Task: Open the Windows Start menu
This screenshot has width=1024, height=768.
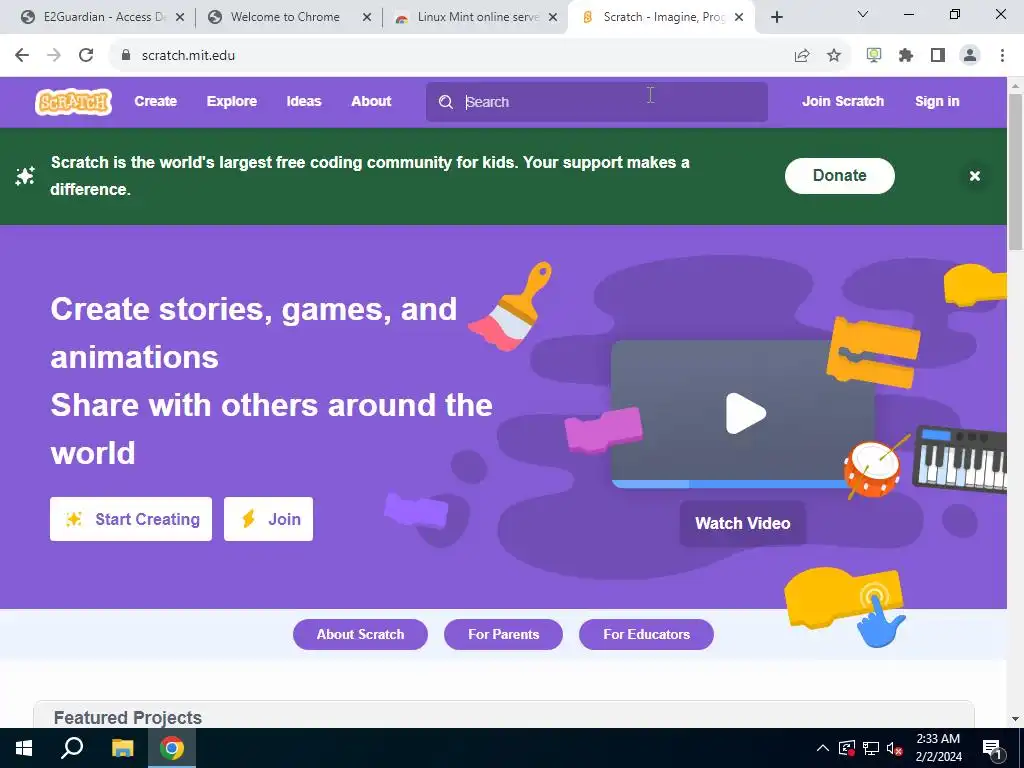Action: click(x=24, y=748)
